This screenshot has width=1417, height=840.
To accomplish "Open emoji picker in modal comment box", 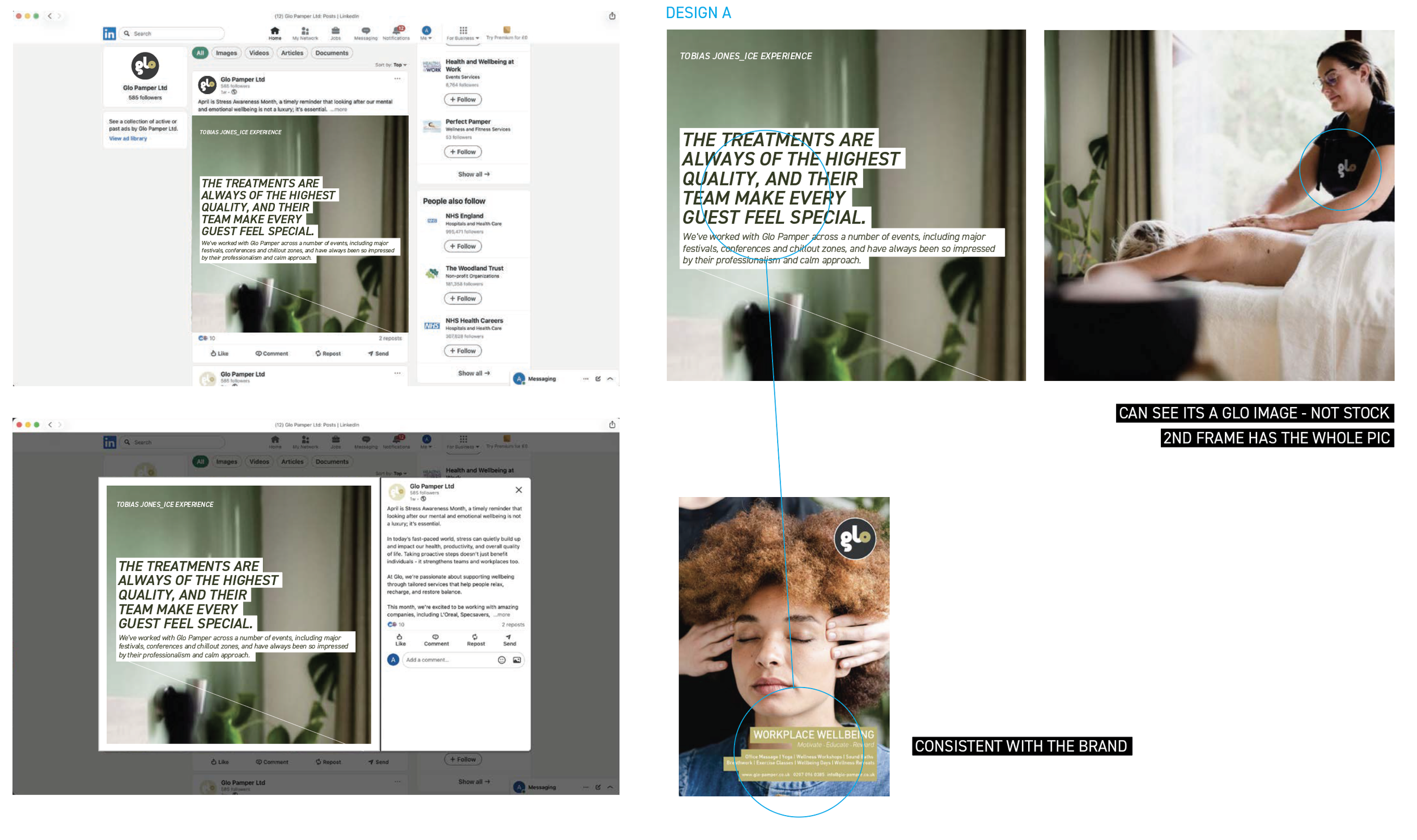I will click(502, 660).
